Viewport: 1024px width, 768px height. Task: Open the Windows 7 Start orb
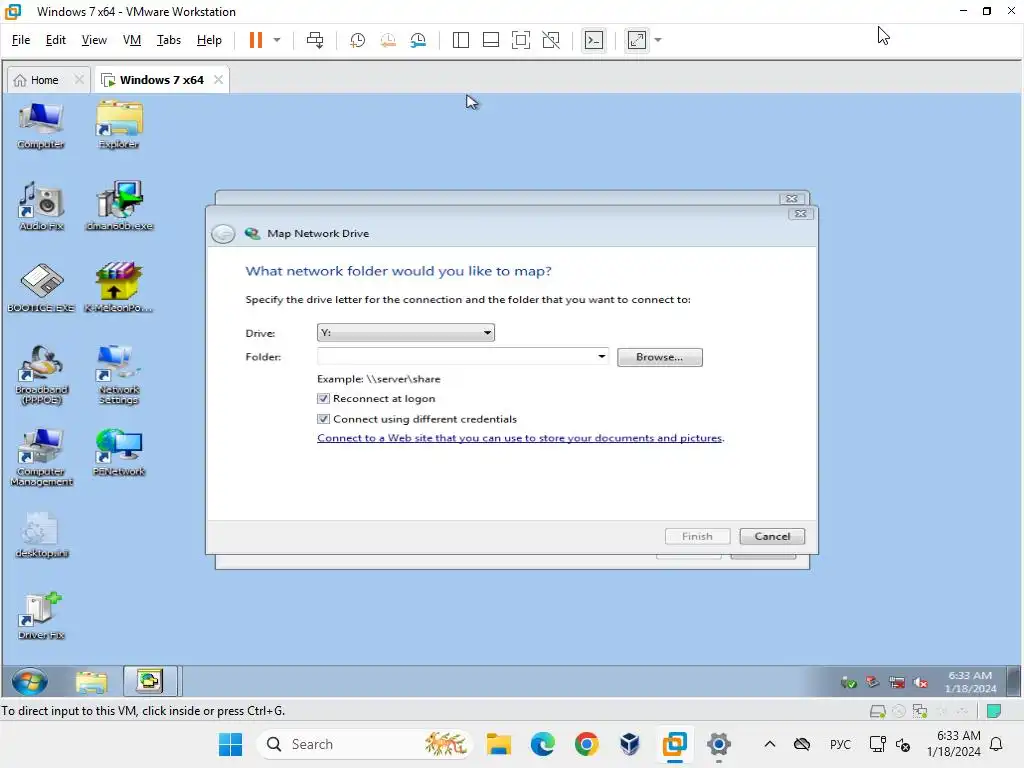[29, 682]
